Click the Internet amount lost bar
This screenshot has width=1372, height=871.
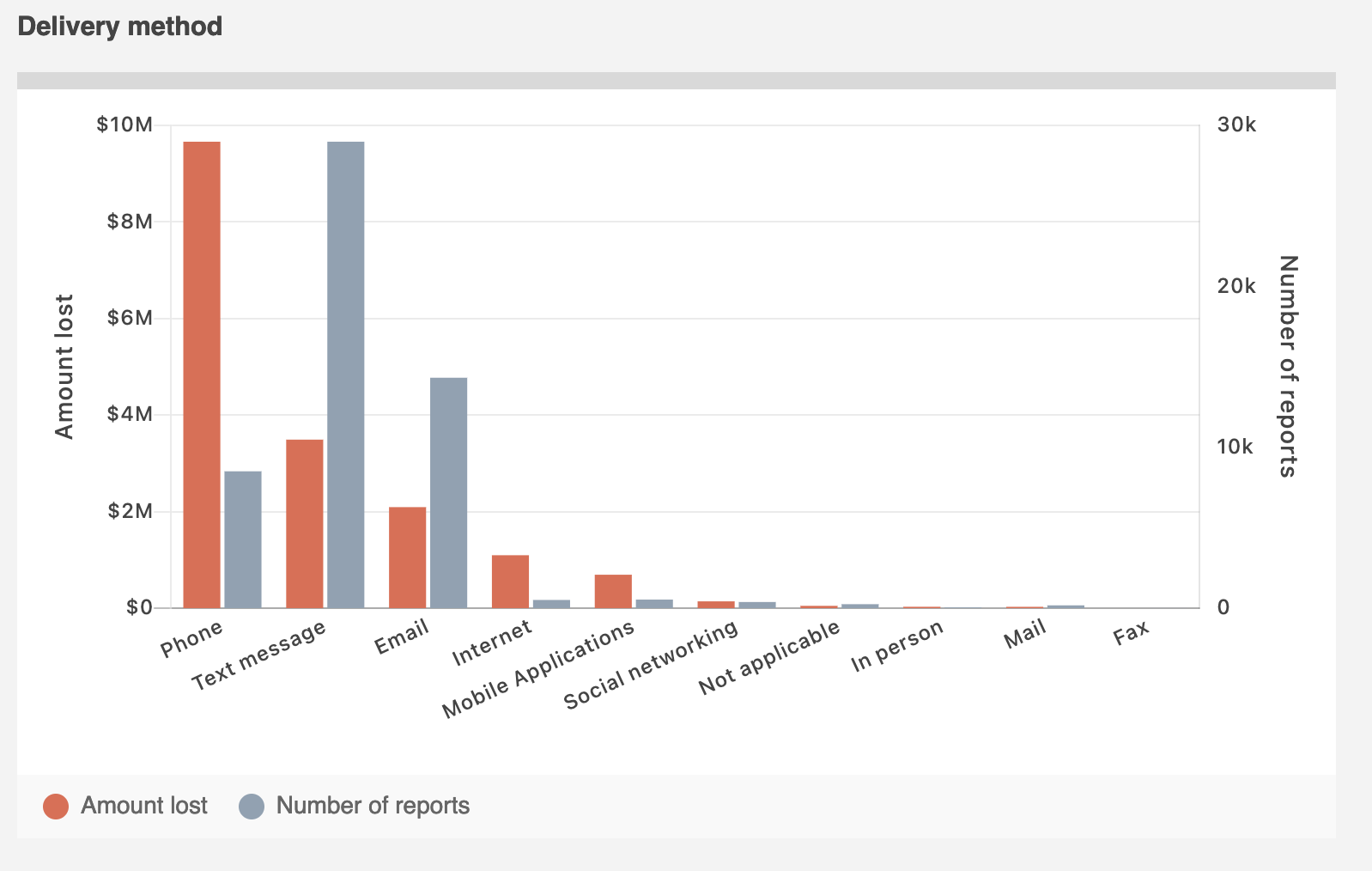click(510, 582)
